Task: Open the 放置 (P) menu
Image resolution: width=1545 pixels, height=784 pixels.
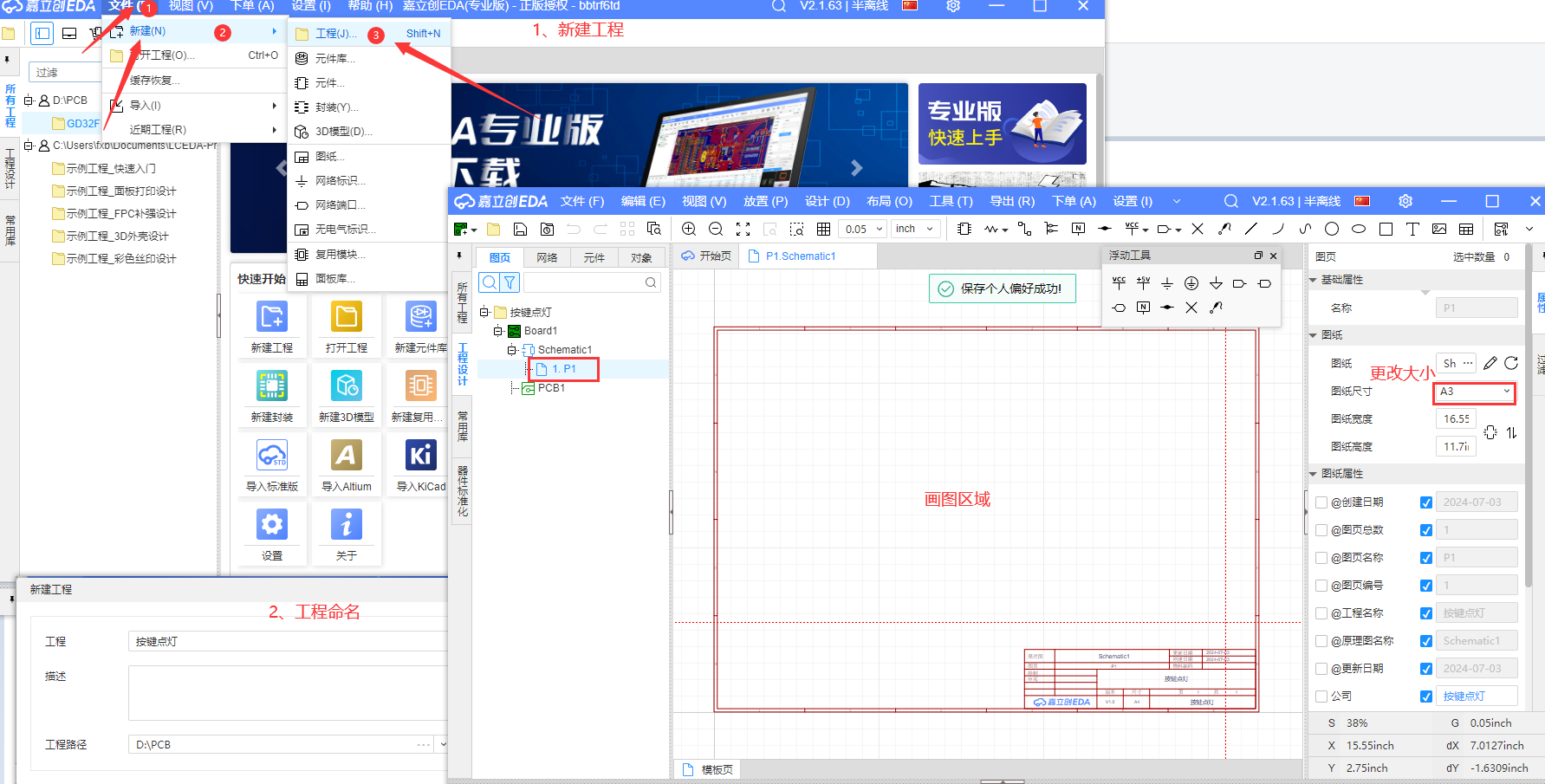Action: point(765,201)
